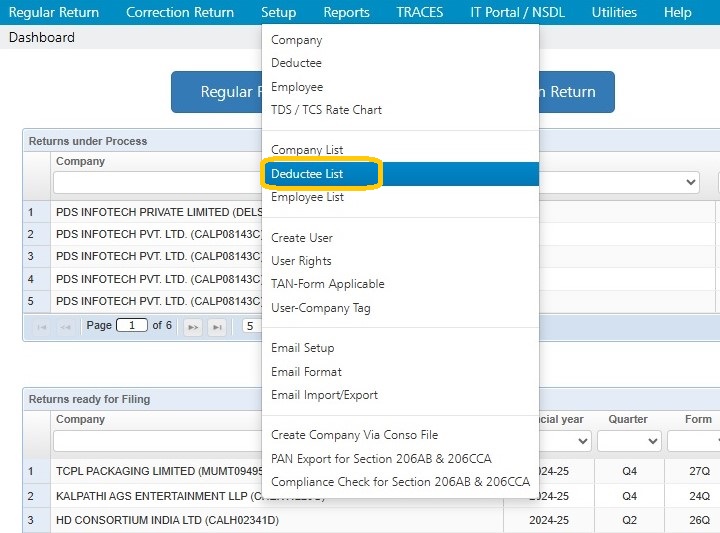The width and height of the screenshot is (720, 533).
Task: Go to previous page in pager
Action: click(65, 327)
